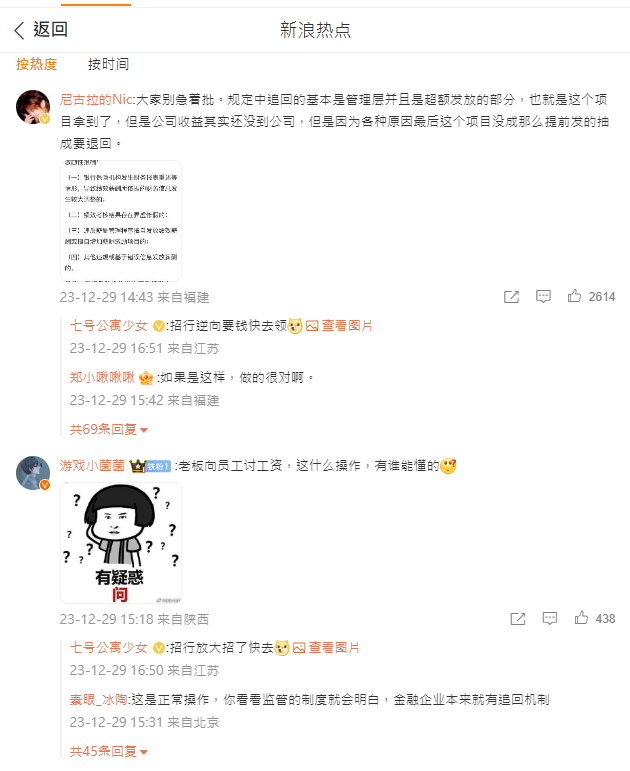Open 素眼_冰陶 user profile link

click(x=98, y=699)
